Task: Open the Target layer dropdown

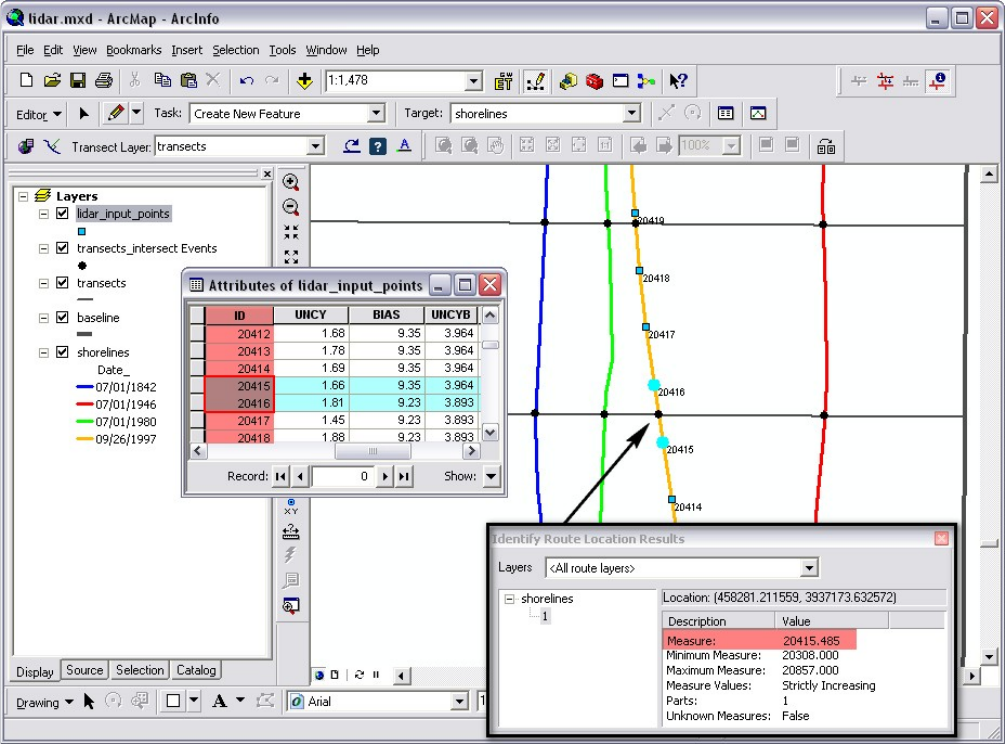Action: point(632,114)
